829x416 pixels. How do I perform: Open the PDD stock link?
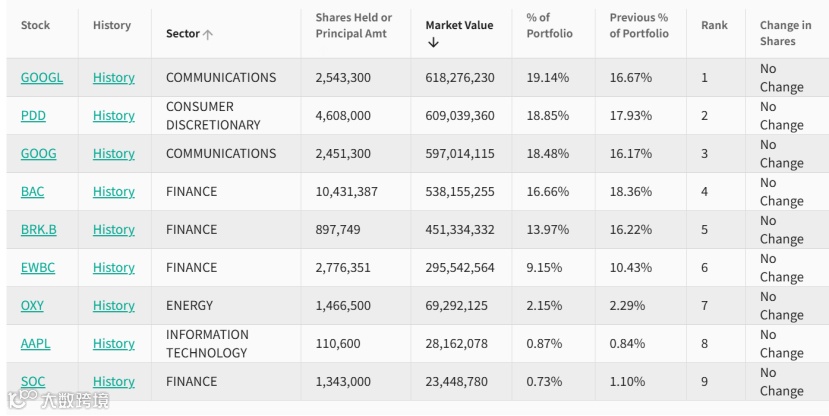(33, 116)
